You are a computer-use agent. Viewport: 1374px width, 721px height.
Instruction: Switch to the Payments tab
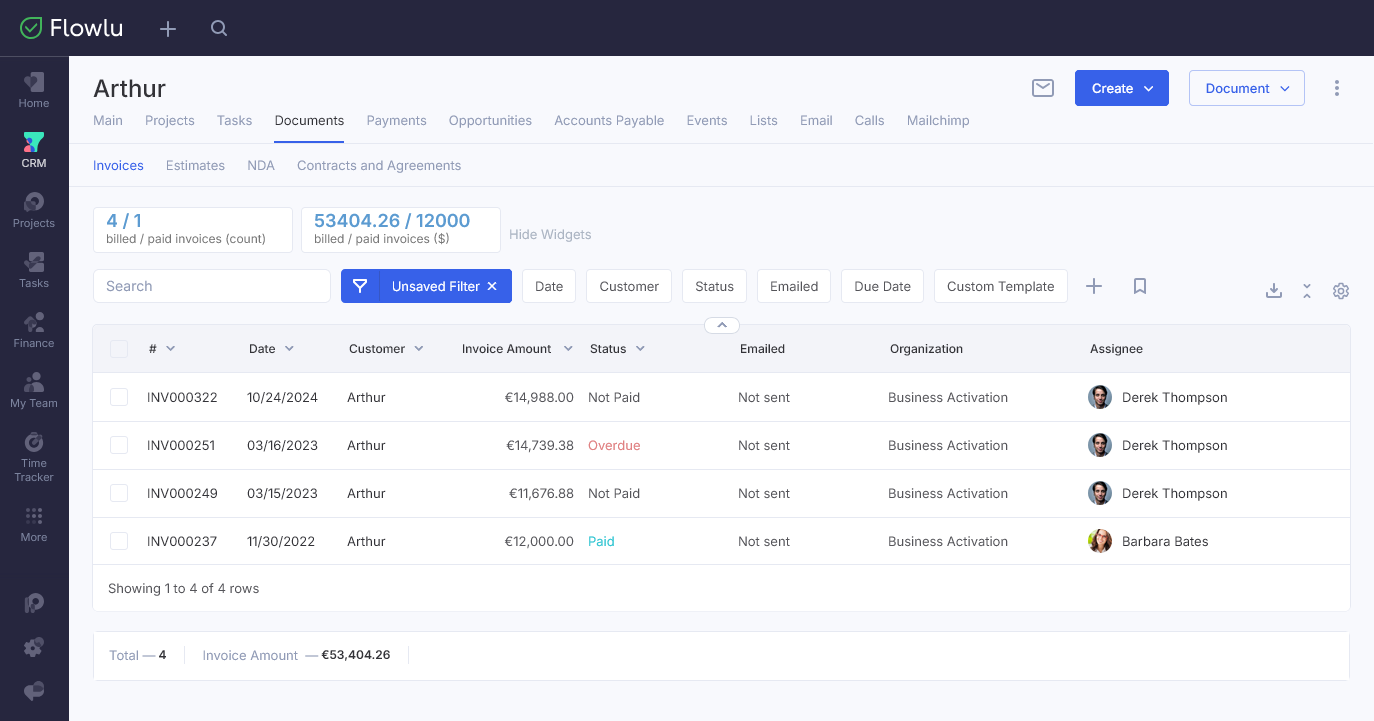click(x=396, y=120)
